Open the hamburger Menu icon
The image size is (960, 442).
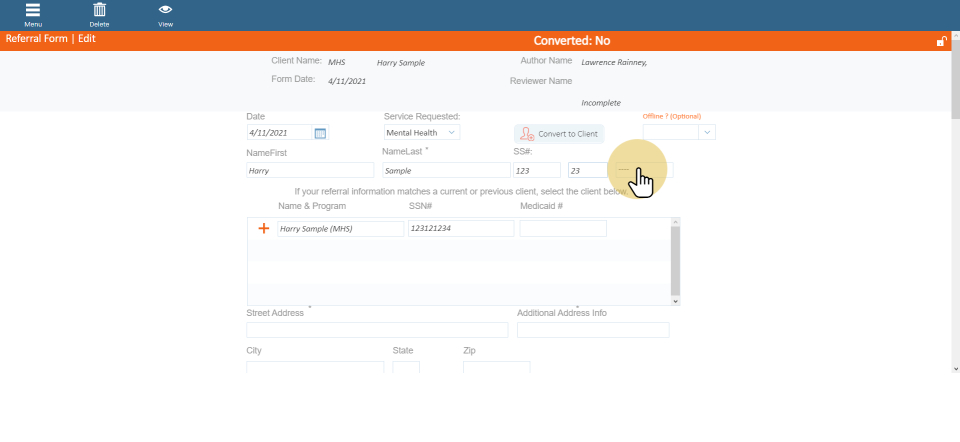33,11
